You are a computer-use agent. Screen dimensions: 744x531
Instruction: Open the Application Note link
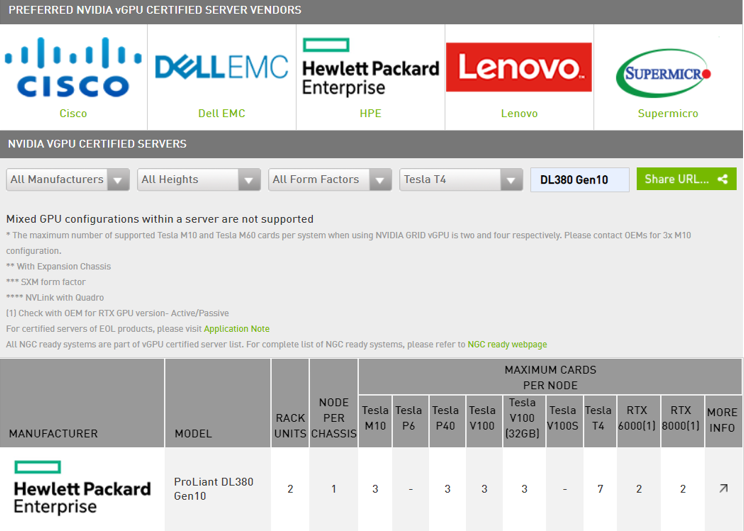pyautogui.click(x=236, y=329)
